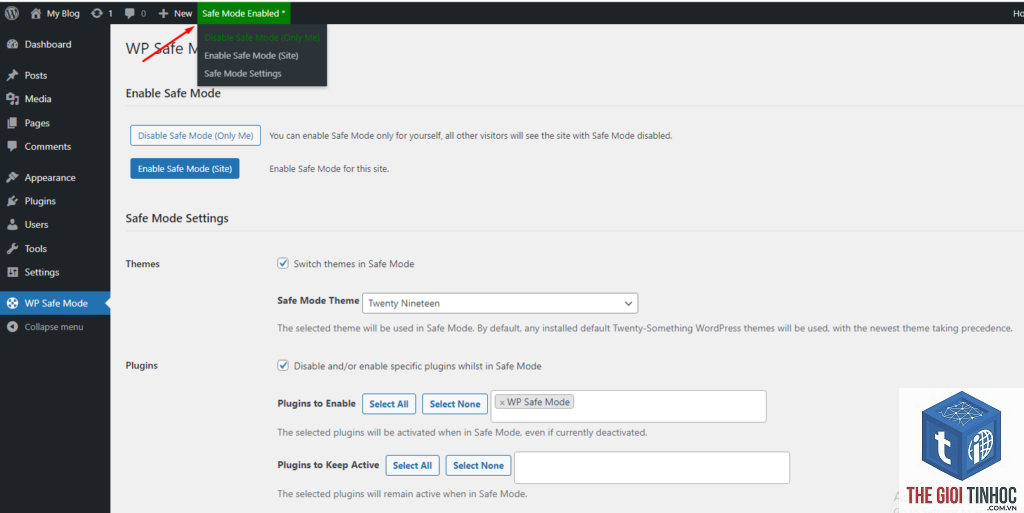Click the Collapse menu arrow icon
The height and width of the screenshot is (513, 1024).
(12, 327)
